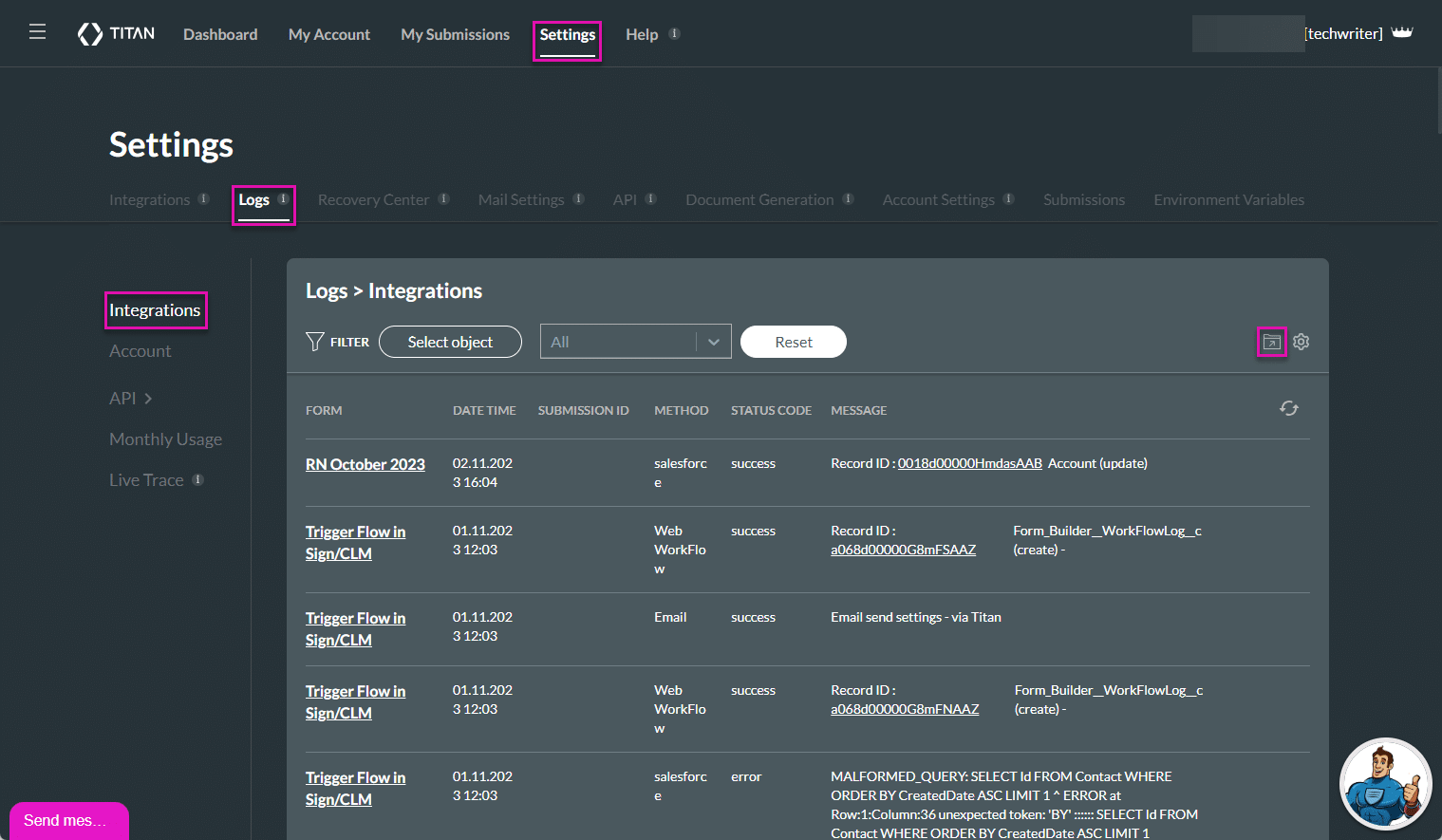Click the info icon beside Live Trace

click(197, 480)
